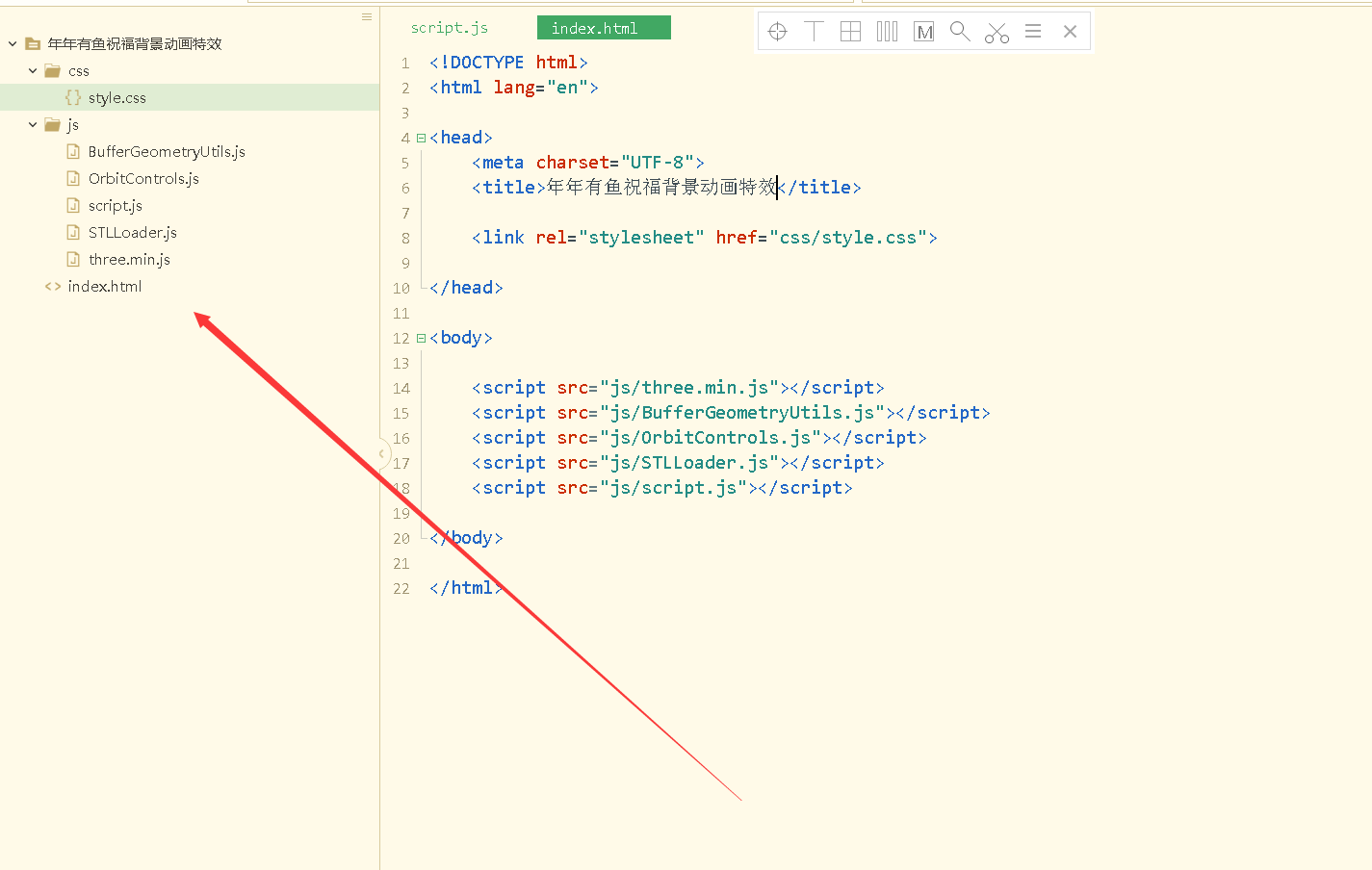Click the angle-brackets icon beside index.html

click(x=53, y=287)
